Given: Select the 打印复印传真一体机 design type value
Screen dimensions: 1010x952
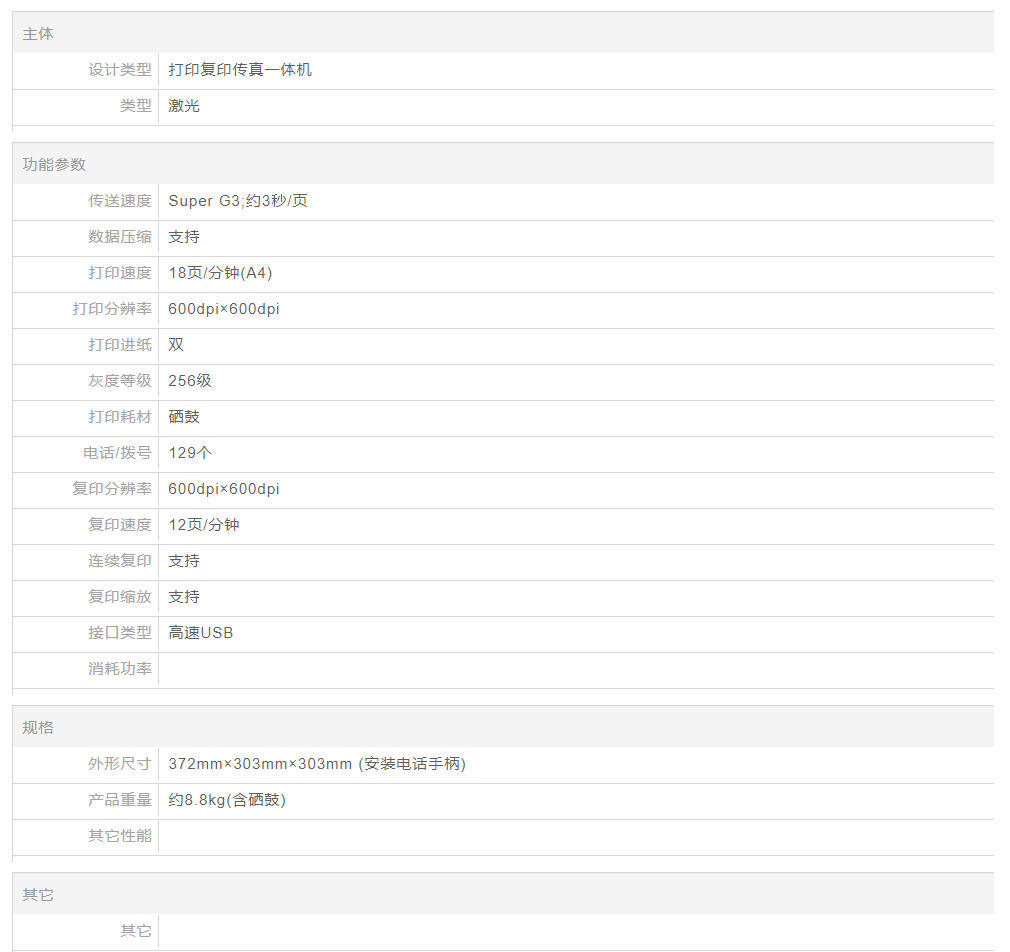Looking at the screenshot, I should click(240, 70).
